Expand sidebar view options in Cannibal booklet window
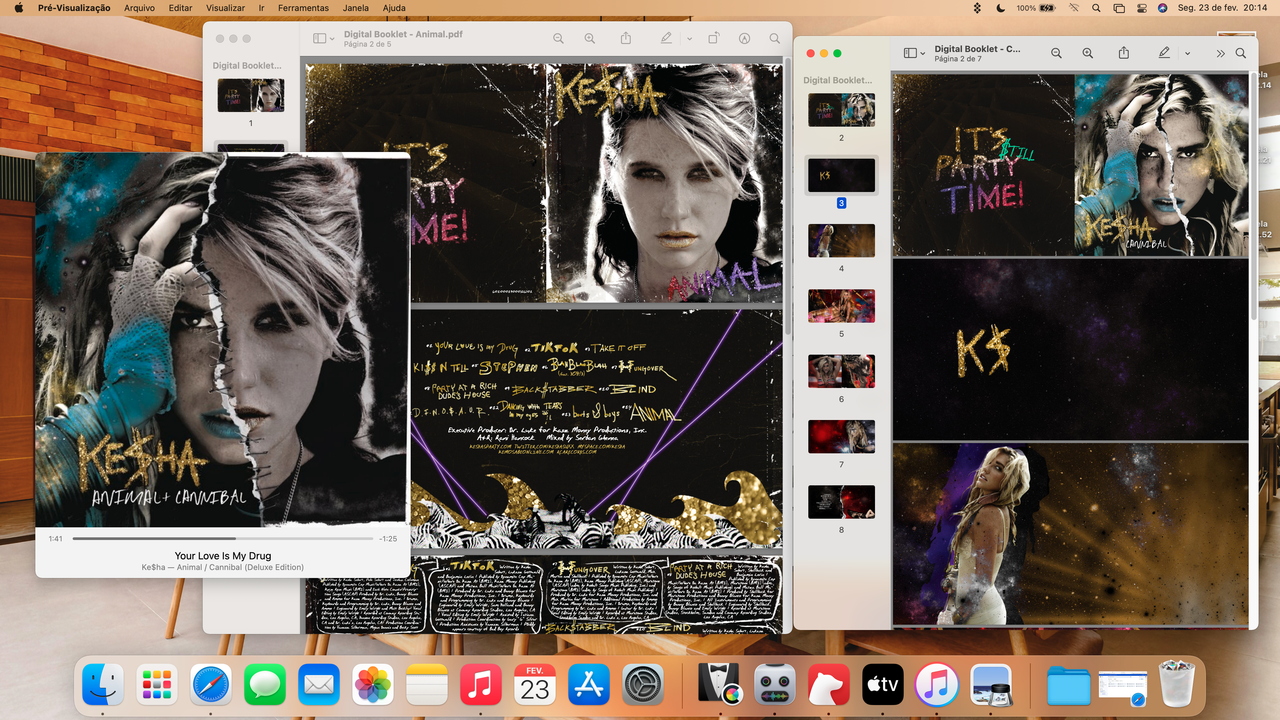Viewport: 1280px width, 720px height. pyautogui.click(x=923, y=53)
